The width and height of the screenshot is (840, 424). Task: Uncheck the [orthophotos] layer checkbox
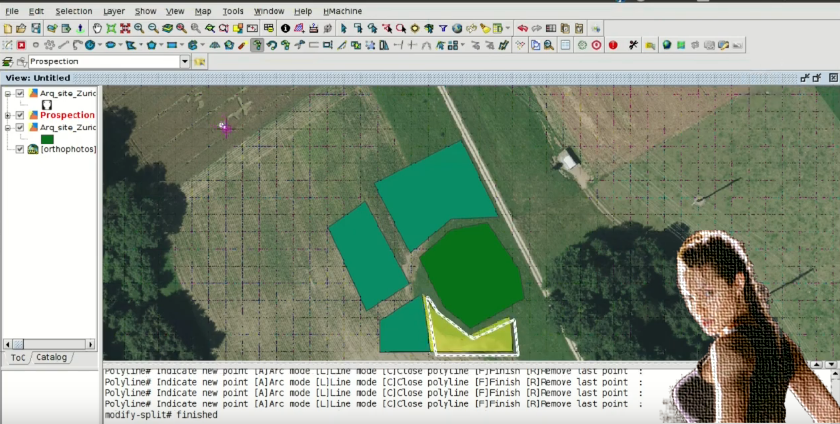[20, 149]
